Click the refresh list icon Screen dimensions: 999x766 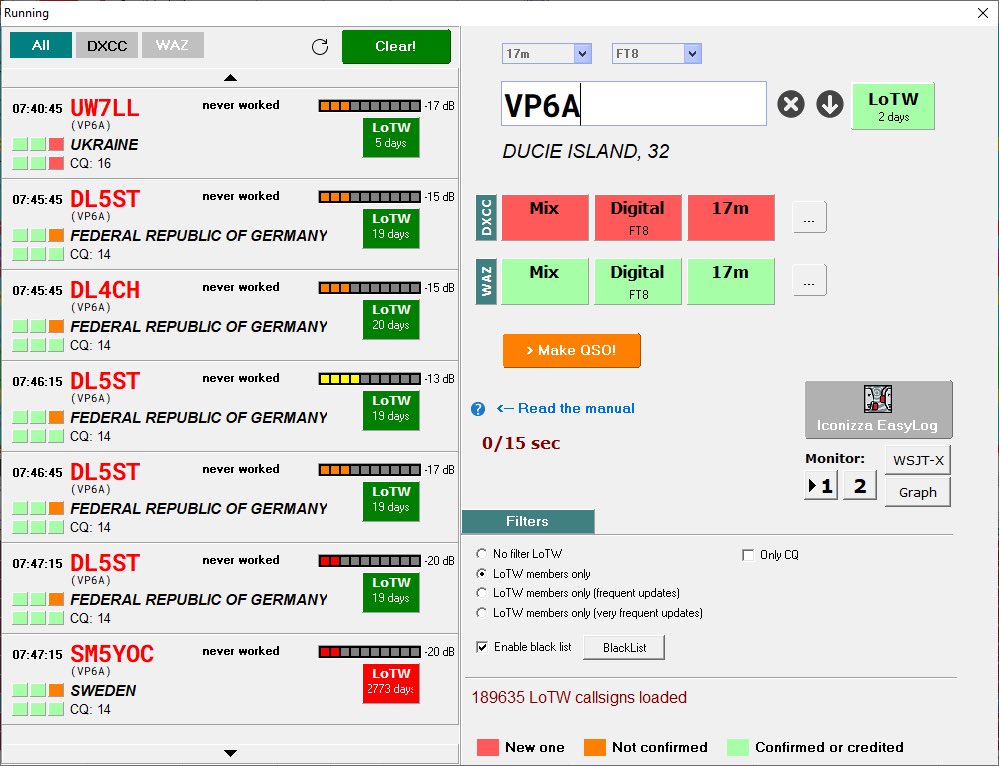coord(320,47)
